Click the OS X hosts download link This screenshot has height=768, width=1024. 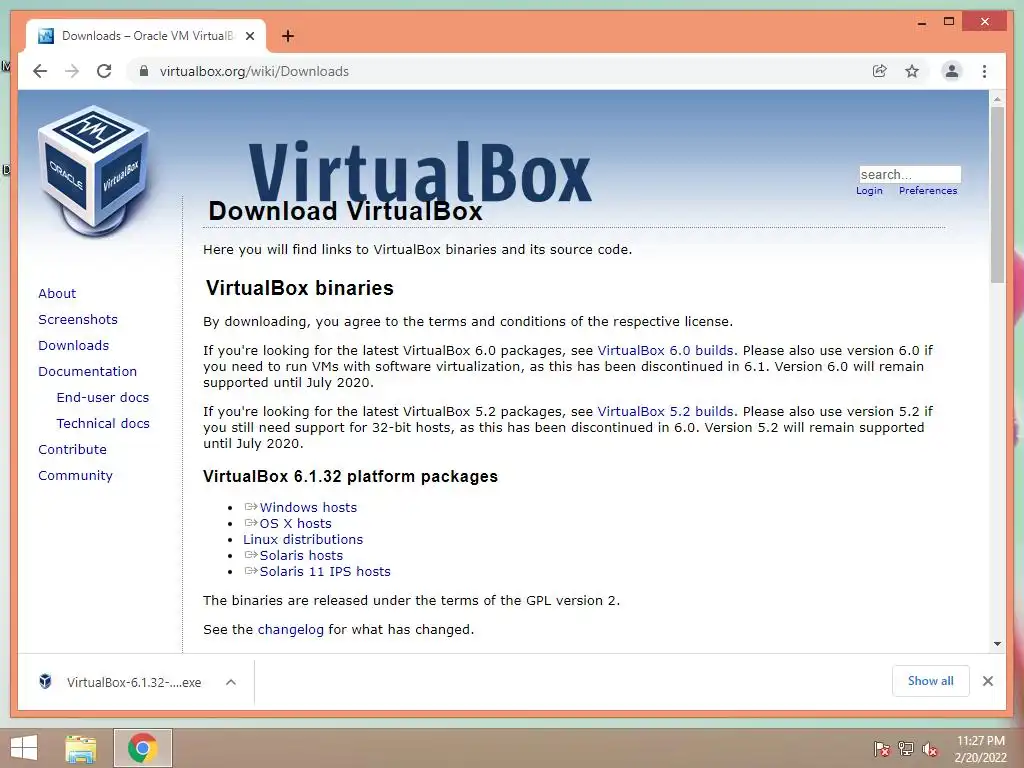pos(295,524)
